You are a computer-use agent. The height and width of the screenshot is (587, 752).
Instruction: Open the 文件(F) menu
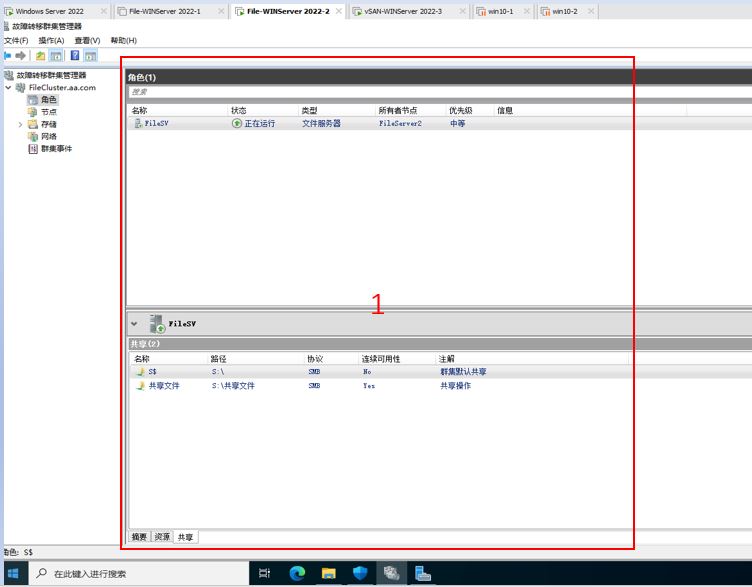pos(16,40)
